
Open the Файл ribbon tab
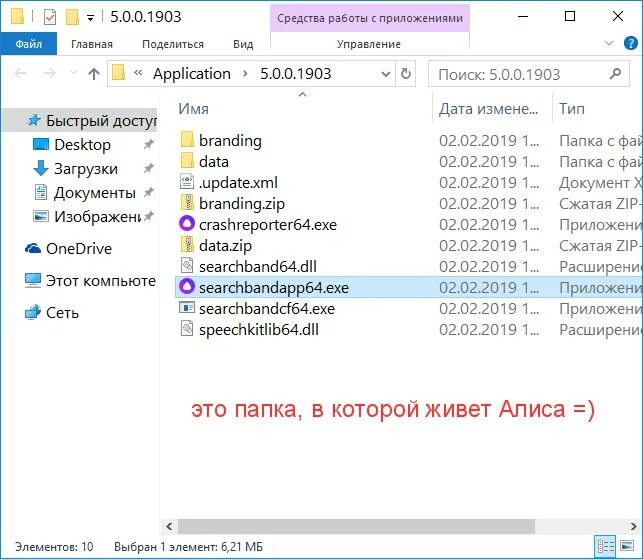pos(29,44)
